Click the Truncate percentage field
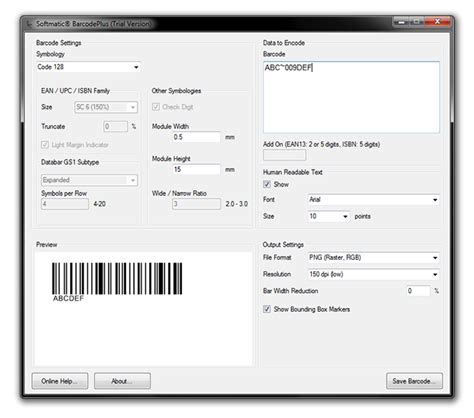 click(115, 126)
